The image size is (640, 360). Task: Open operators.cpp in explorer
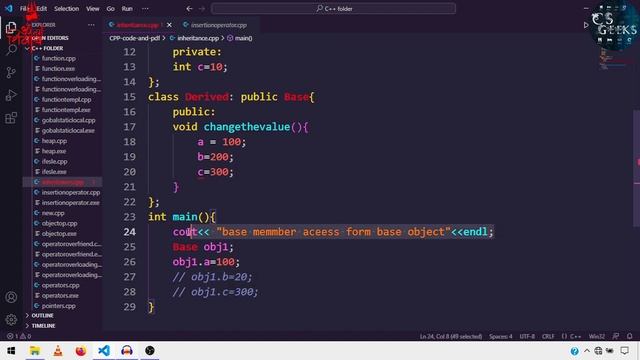[x=60, y=285]
